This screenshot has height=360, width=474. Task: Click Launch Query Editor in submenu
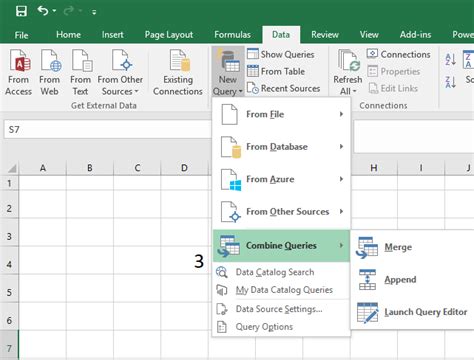[413, 312]
